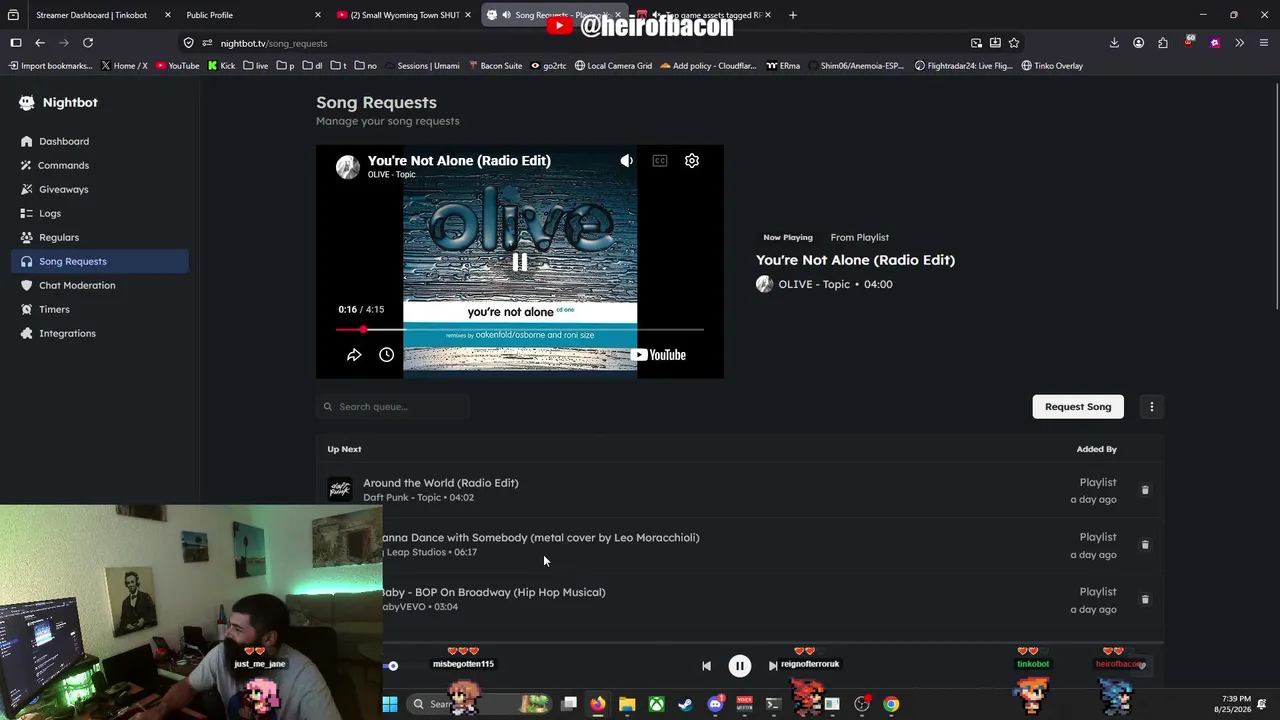Toggle the browser sidebar button
Screen dimensions: 1280x720
[x=16, y=43]
